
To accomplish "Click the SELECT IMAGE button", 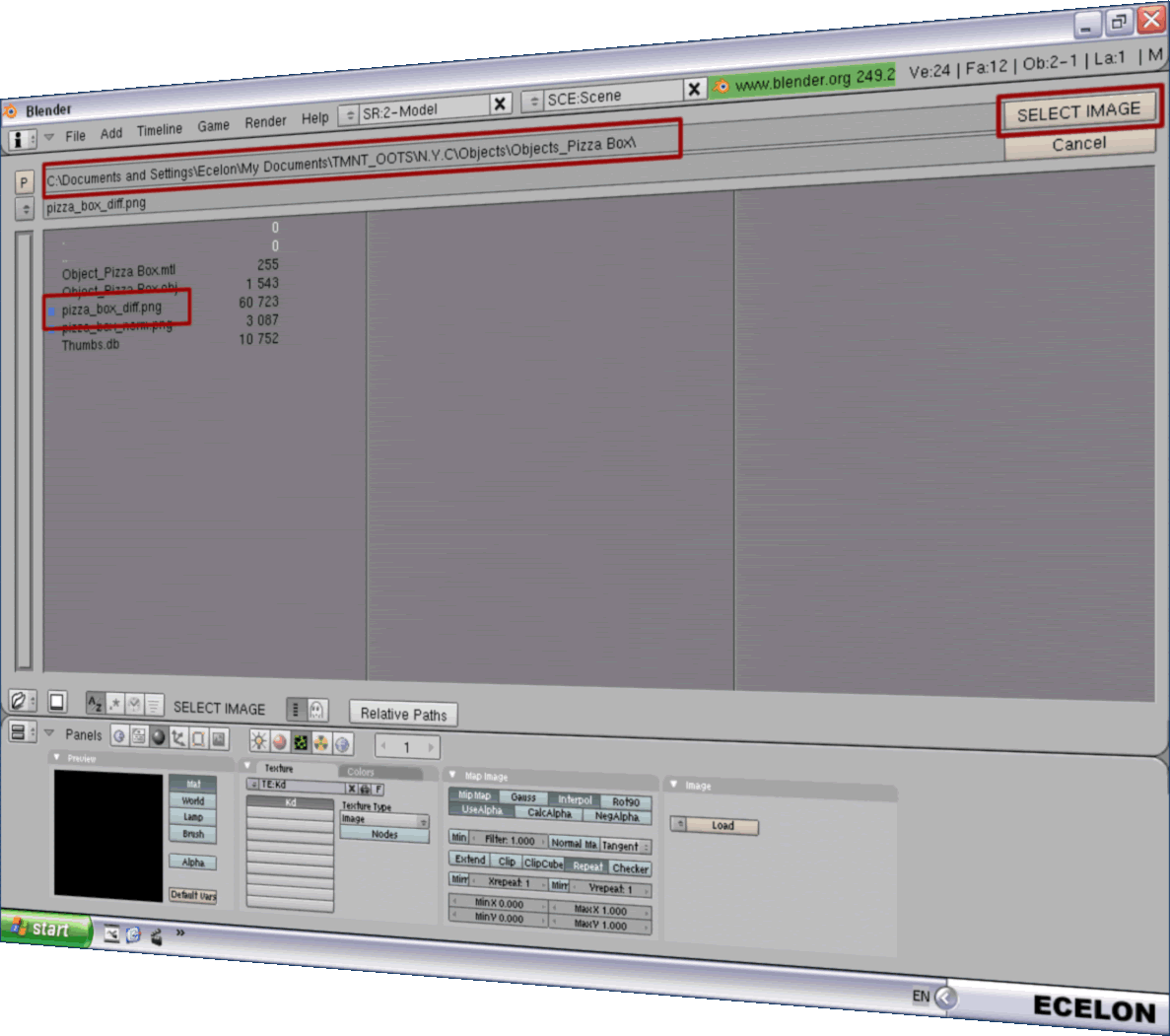I will pyautogui.click(x=1079, y=111).
